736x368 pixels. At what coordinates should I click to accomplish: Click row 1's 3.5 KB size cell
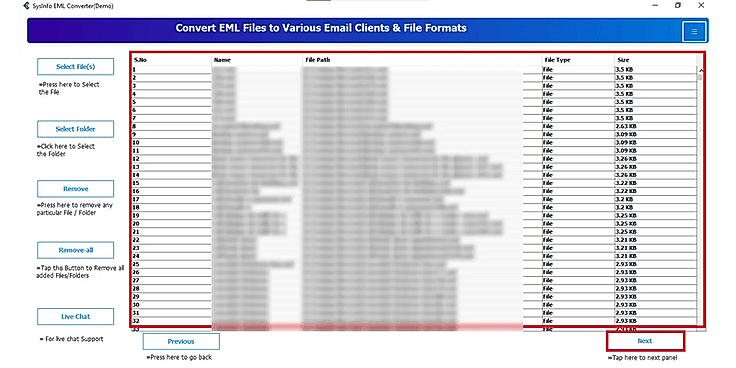(x=655, y=69)
